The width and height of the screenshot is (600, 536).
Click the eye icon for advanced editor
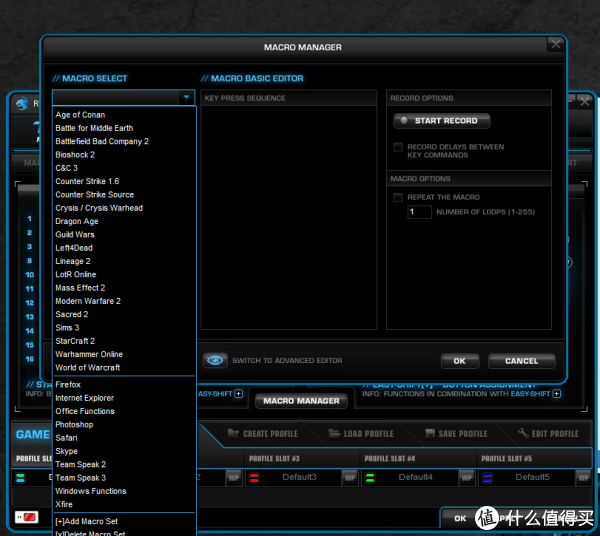pos(215,360)
